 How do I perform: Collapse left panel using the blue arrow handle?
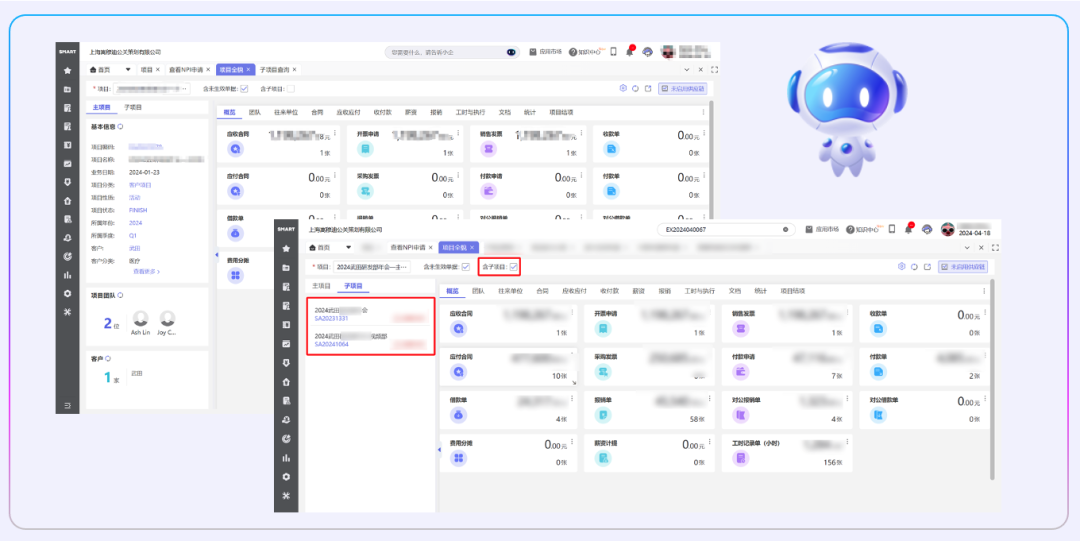pos(439,450)
